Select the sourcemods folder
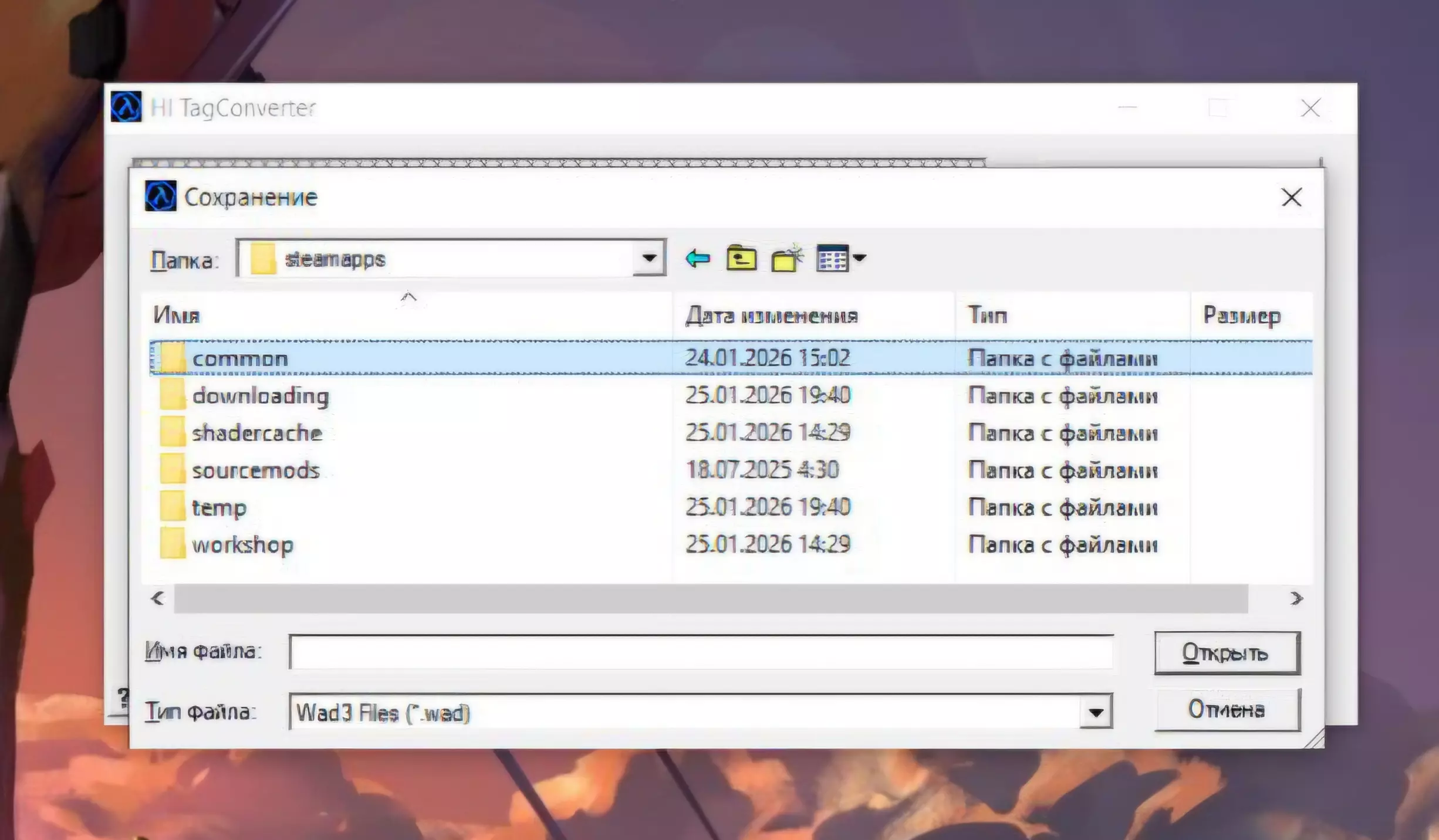Viewport: 1439px width, 840px height. tap(255, 470)
